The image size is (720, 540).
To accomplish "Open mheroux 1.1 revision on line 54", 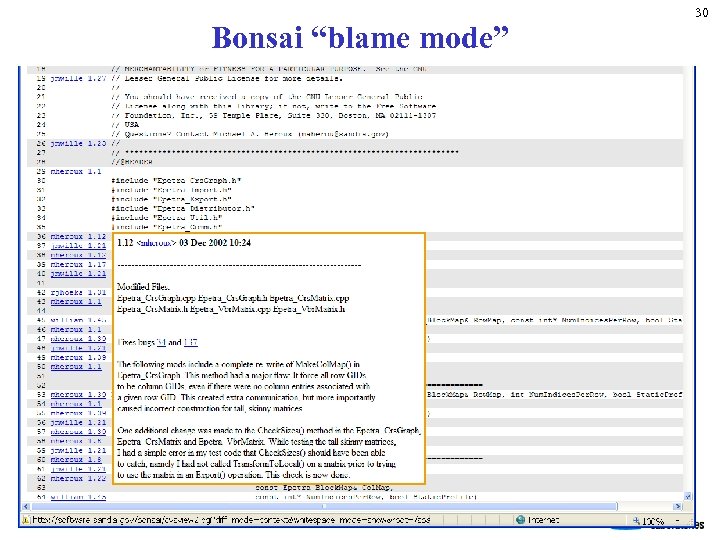I will coord(76,404).
